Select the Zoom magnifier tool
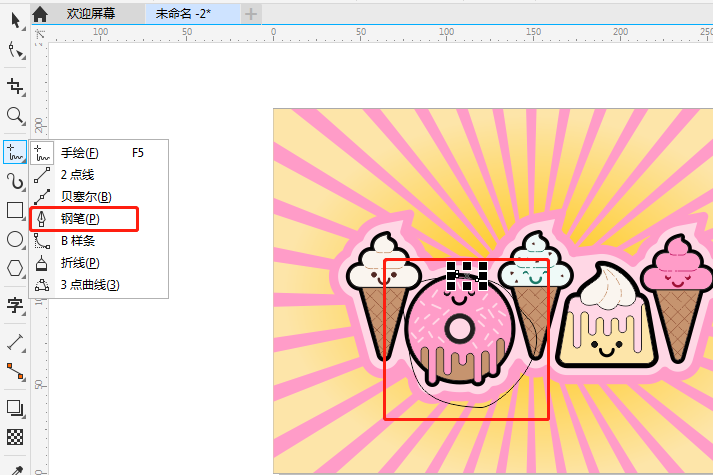Image resolution: width=713 pixels, height=475 pixels. (15, 116)
